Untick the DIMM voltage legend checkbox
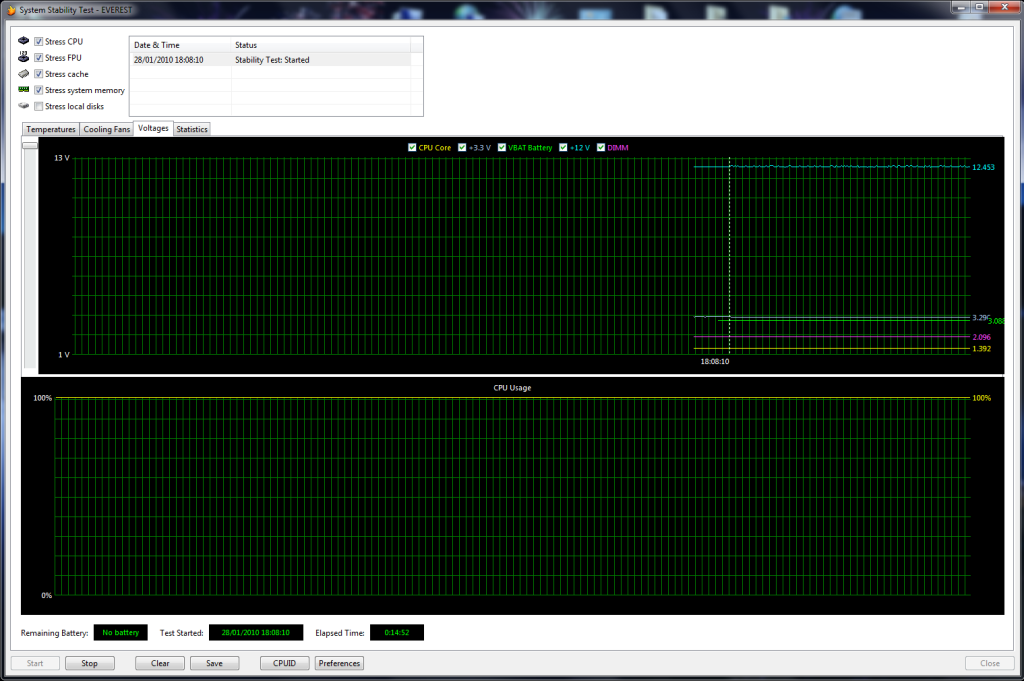This screenshot has width=1024, height=681. (601, 148)
